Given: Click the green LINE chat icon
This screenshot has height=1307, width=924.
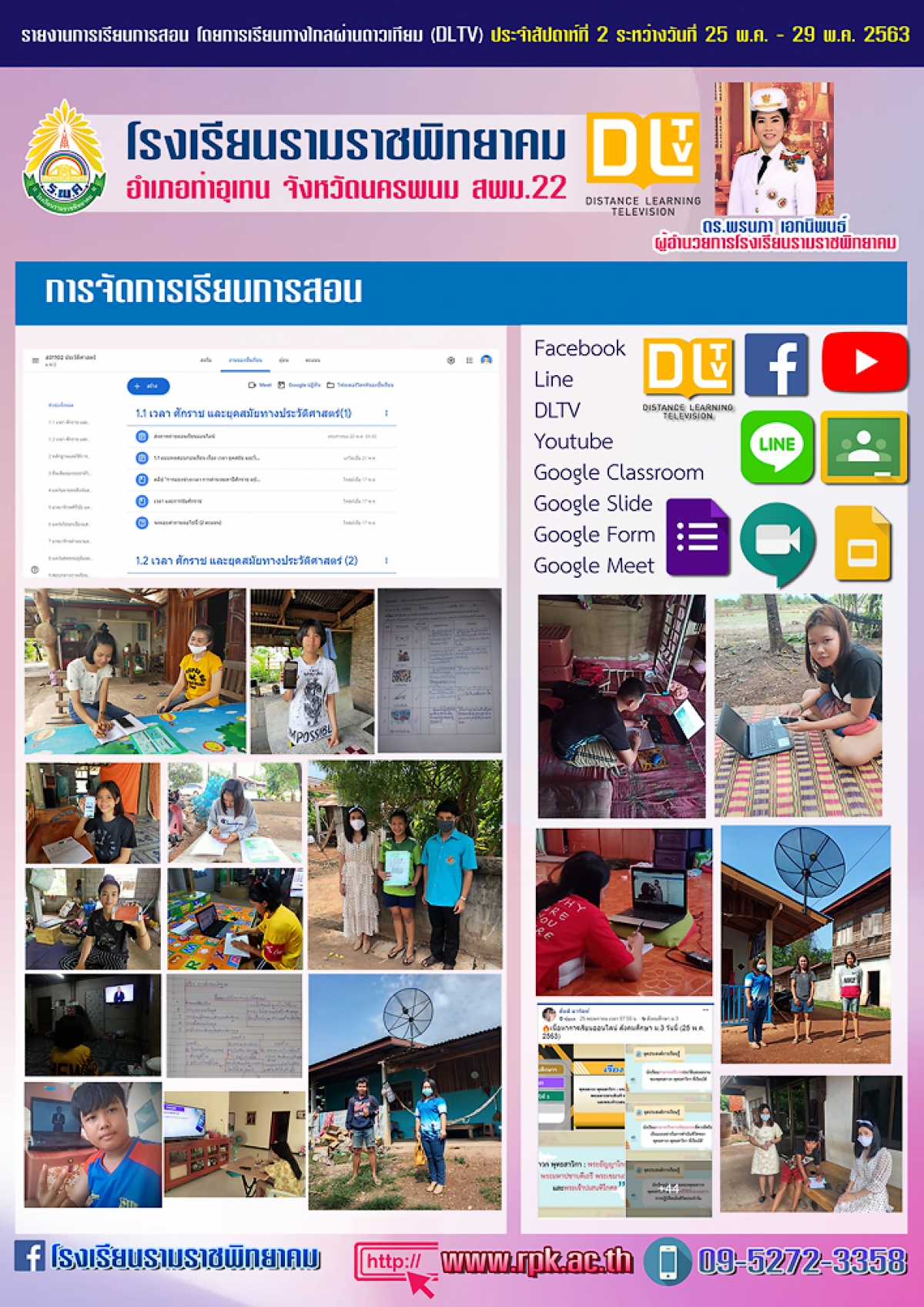Looking at the screenshot, I should tap(777, 447).
